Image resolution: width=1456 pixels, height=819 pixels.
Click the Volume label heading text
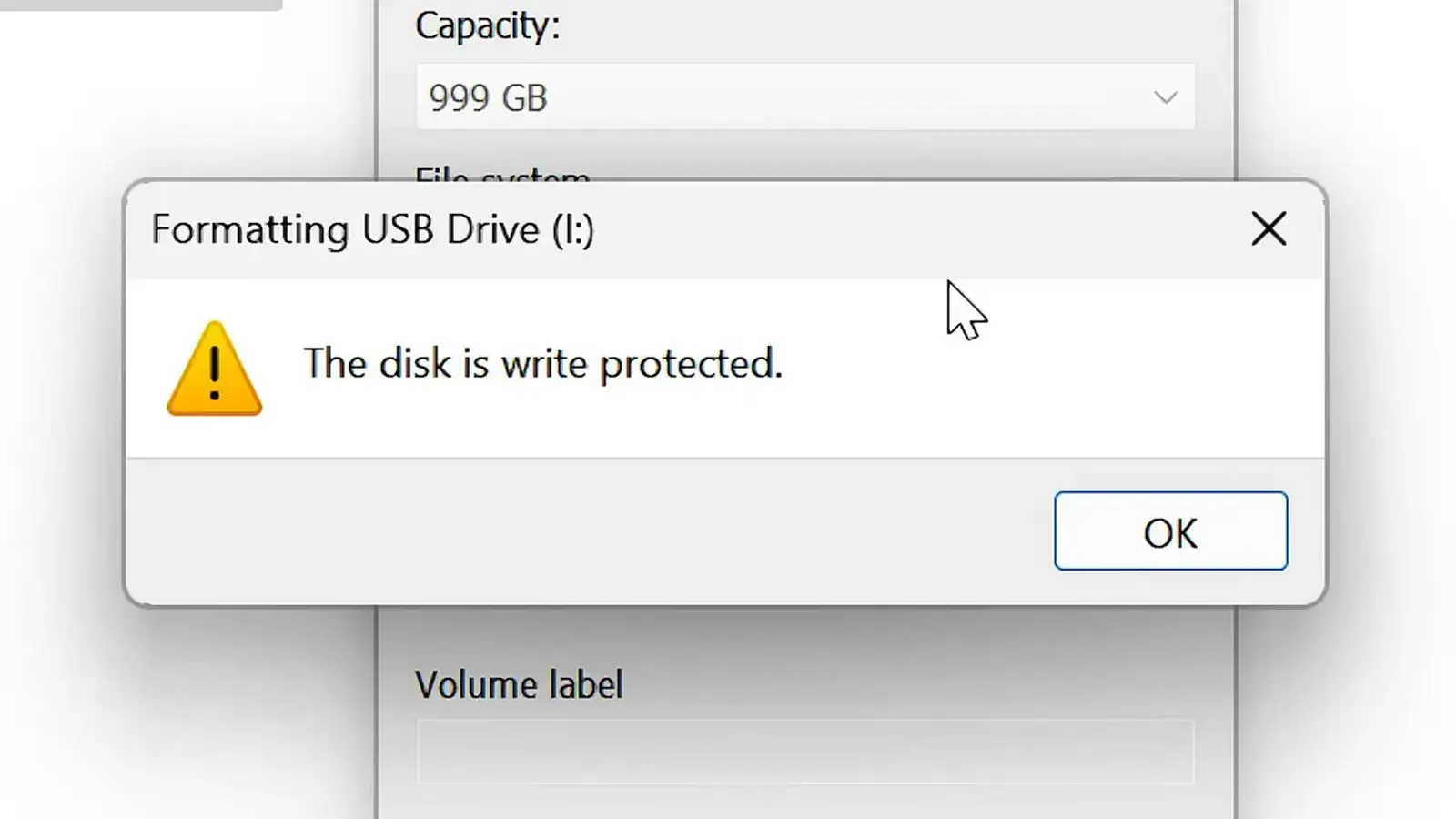(519, 685)
